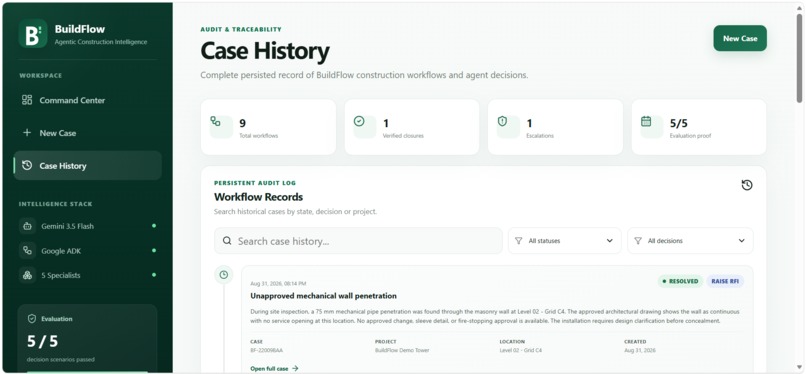Click the history icon in Workflow Records header
This screenshot has height=374, width=806.
click(747, 185)
